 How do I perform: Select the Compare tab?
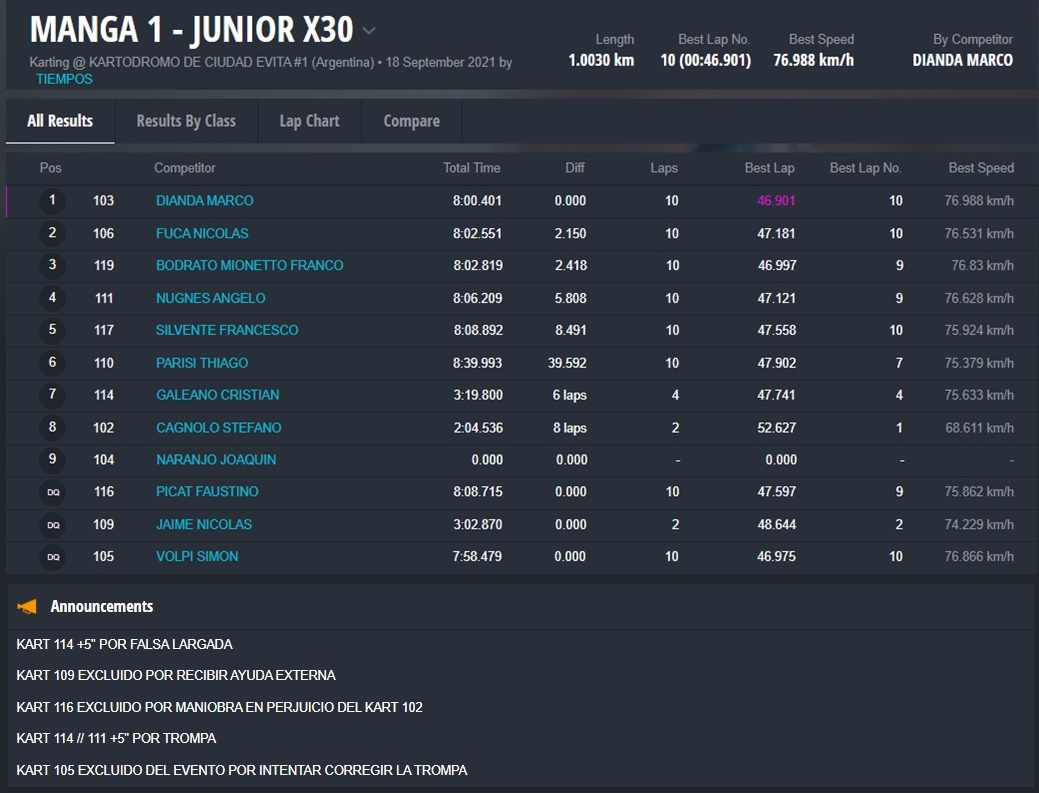(x=411, y=121)
